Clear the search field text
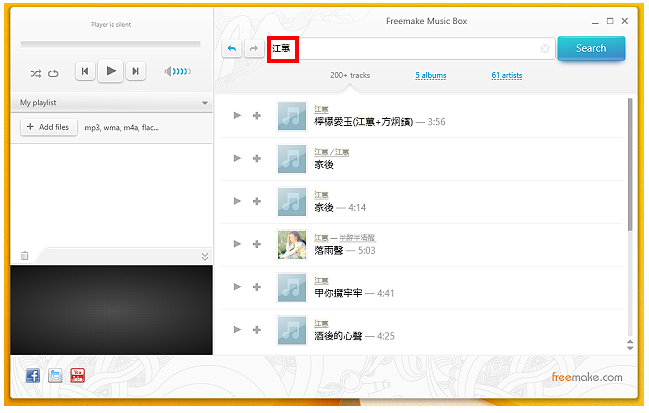This screenshot has width=649, height=413. coord(545,49)
